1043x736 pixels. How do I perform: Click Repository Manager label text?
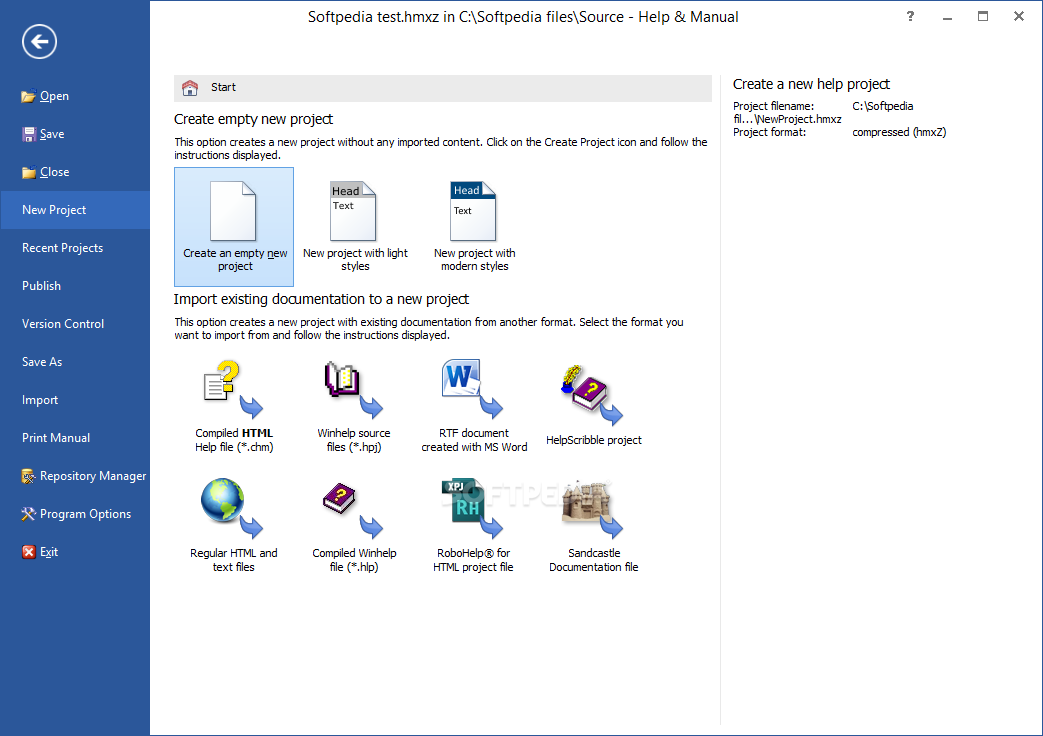[93, 476]
